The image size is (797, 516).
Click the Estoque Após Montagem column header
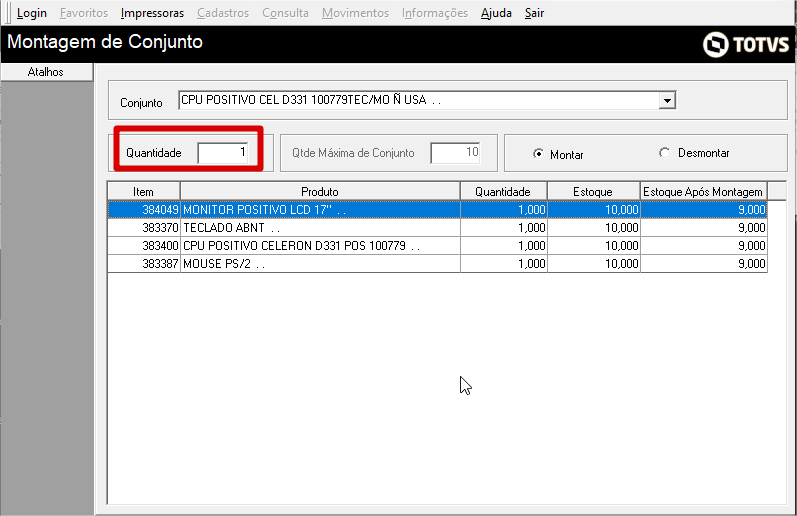coord(703,192)
